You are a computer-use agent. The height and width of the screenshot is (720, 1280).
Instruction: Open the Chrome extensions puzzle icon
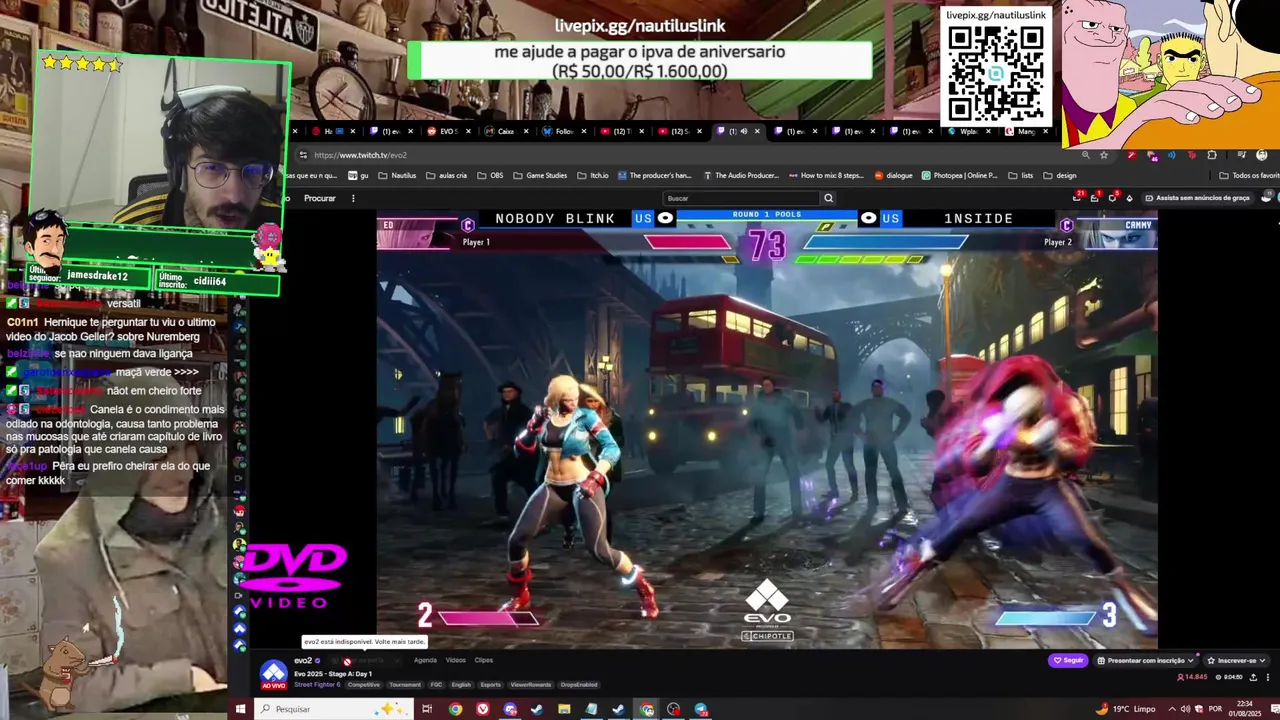click(1212, 155)
